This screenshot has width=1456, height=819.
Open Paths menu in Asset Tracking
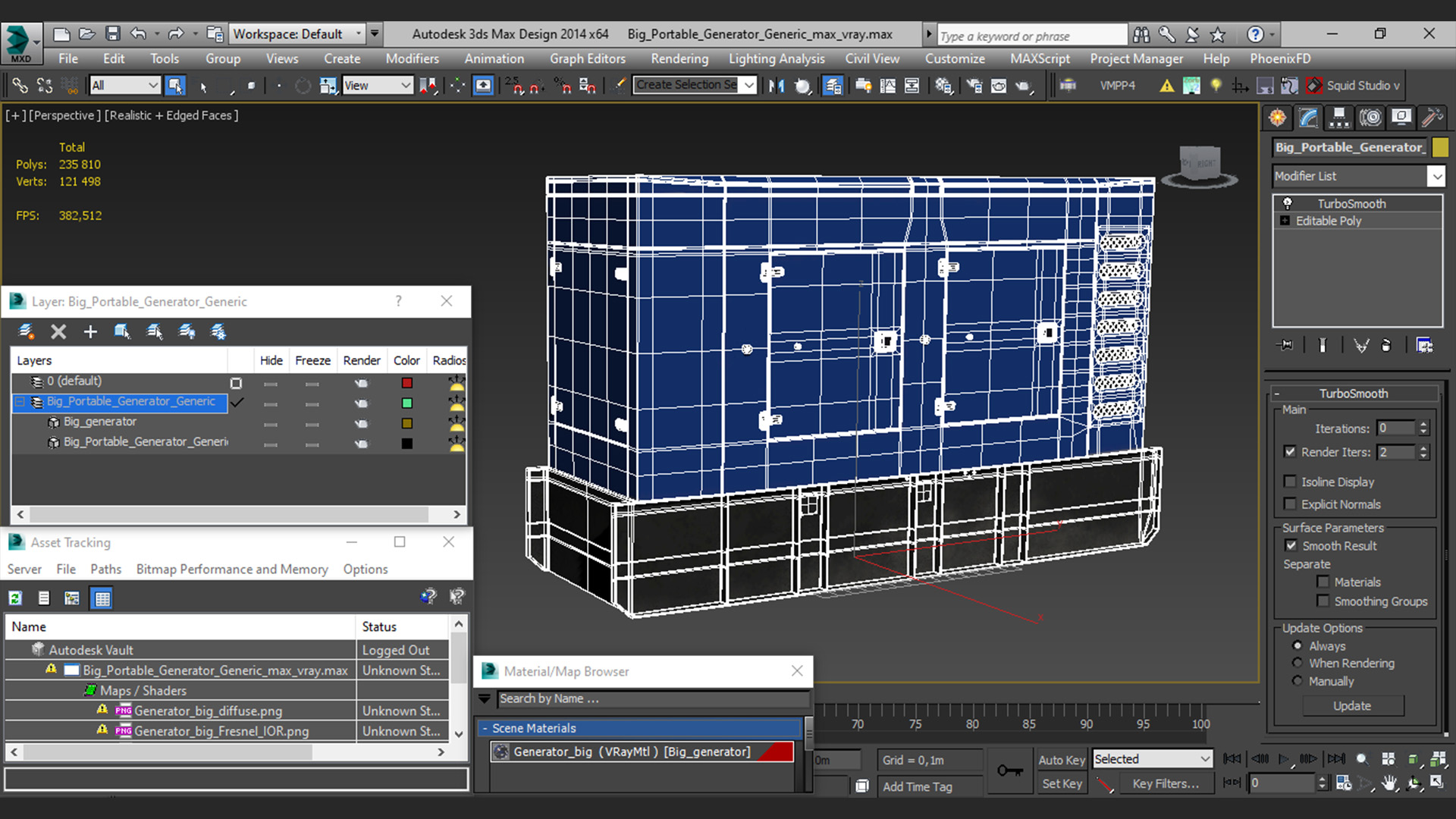click(x=105, y=570)
